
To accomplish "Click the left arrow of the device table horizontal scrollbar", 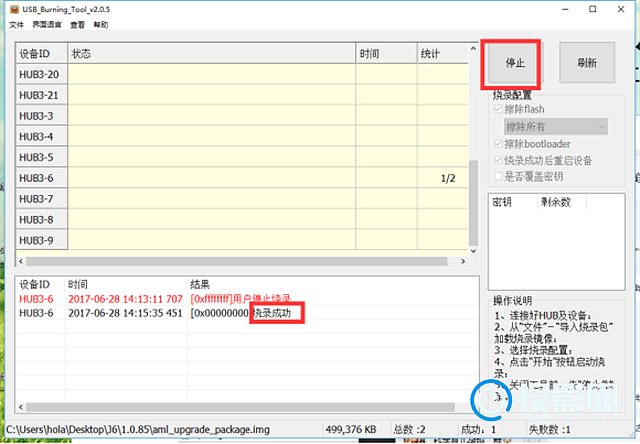I will pyautogui.click(x=23, y=262).
